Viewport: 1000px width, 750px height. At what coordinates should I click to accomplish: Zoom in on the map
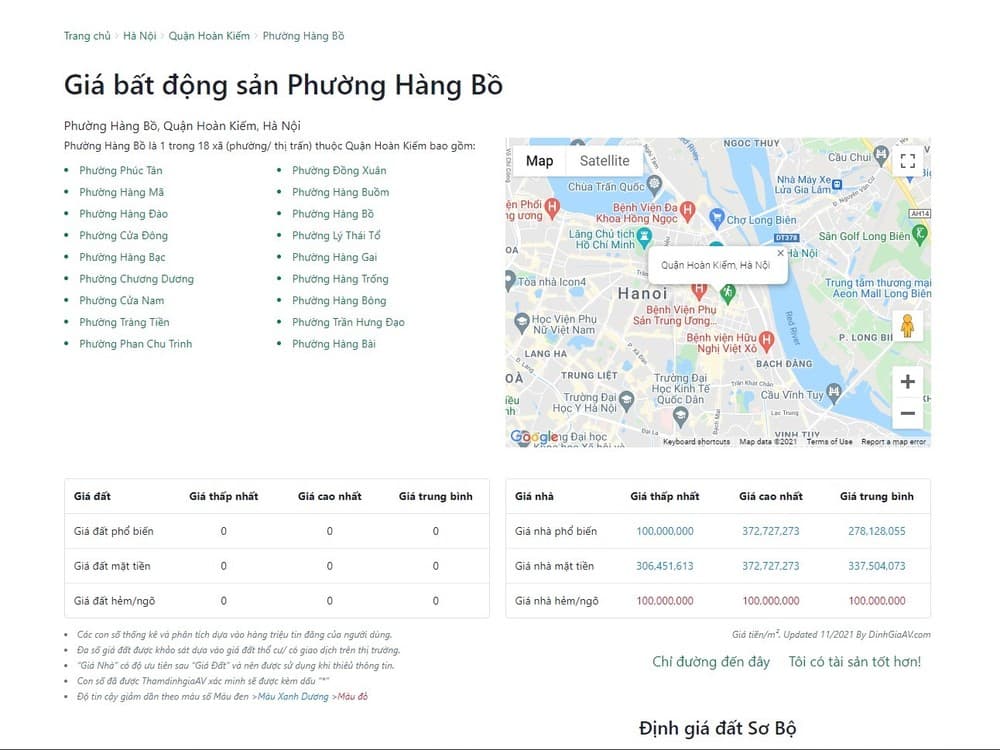908,381
